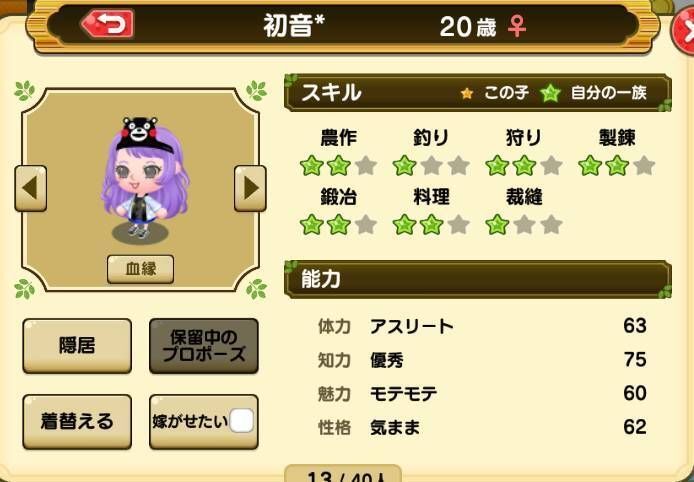
Task: Click the 隠居 retire button
Action: coord(77,346)
